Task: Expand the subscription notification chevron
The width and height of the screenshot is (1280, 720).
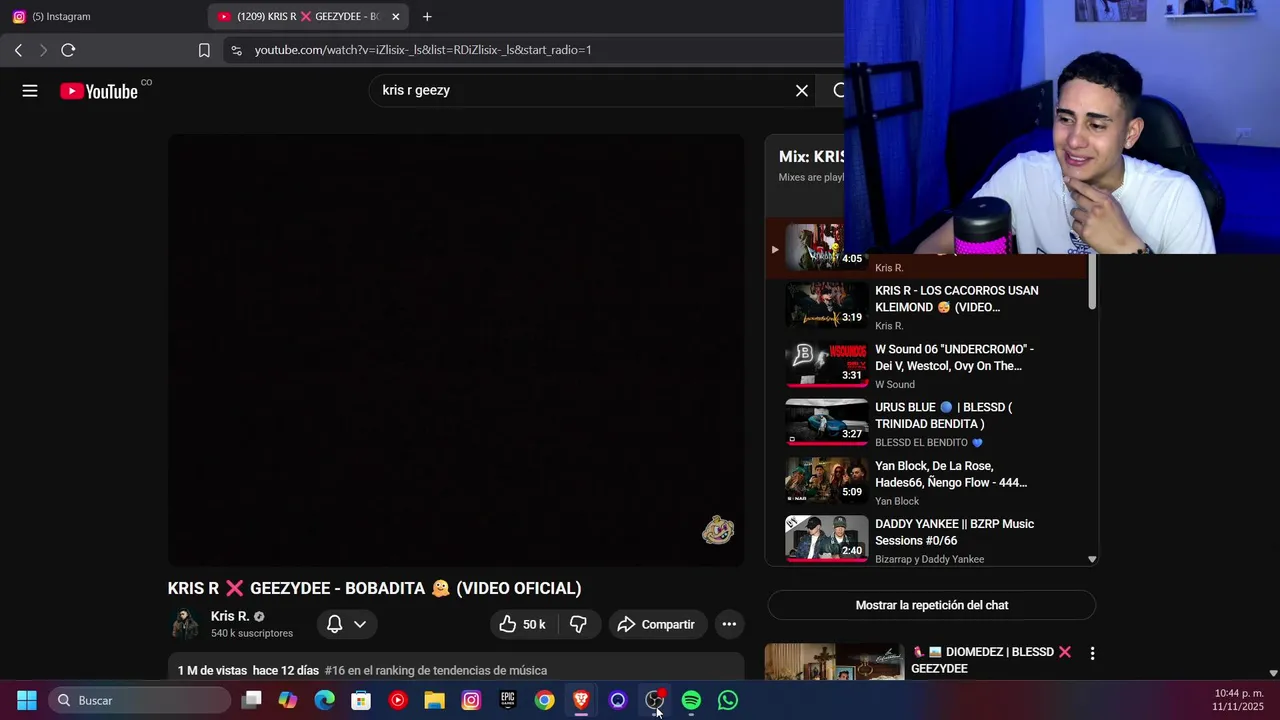Action: click(x=360, y=624)
